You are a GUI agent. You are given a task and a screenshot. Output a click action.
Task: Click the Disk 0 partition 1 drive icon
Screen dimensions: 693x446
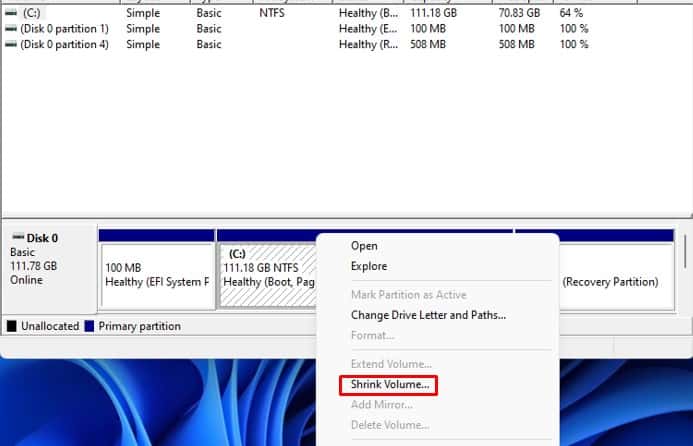(11, 29)
